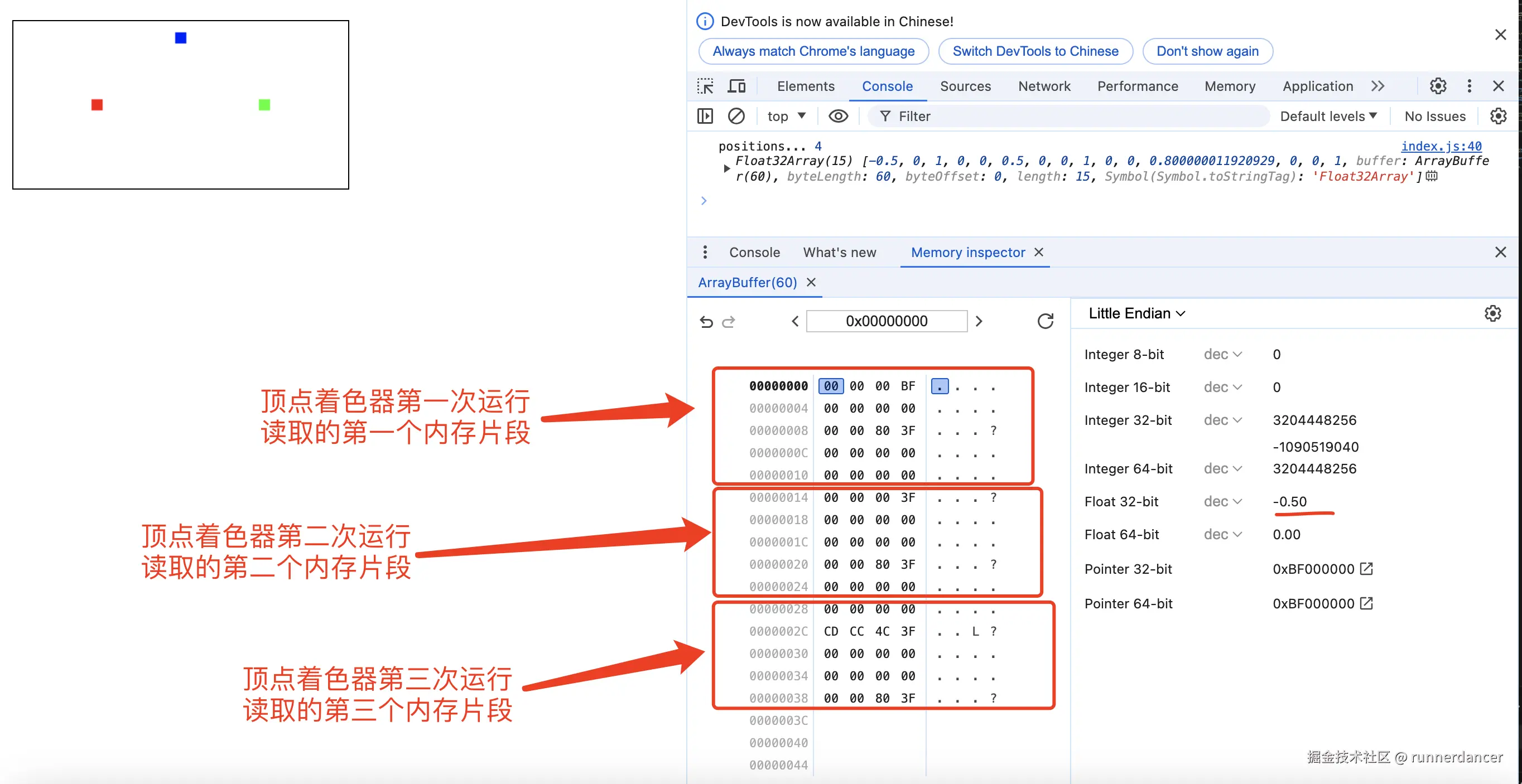Click the inspect element picker icon

pyautogui.click(x=705, y=86)
